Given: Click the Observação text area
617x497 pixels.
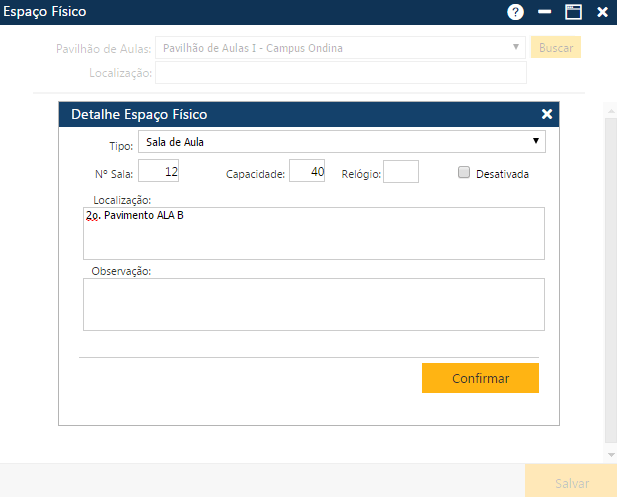Looking at the screenshot, I should (314, 305).
